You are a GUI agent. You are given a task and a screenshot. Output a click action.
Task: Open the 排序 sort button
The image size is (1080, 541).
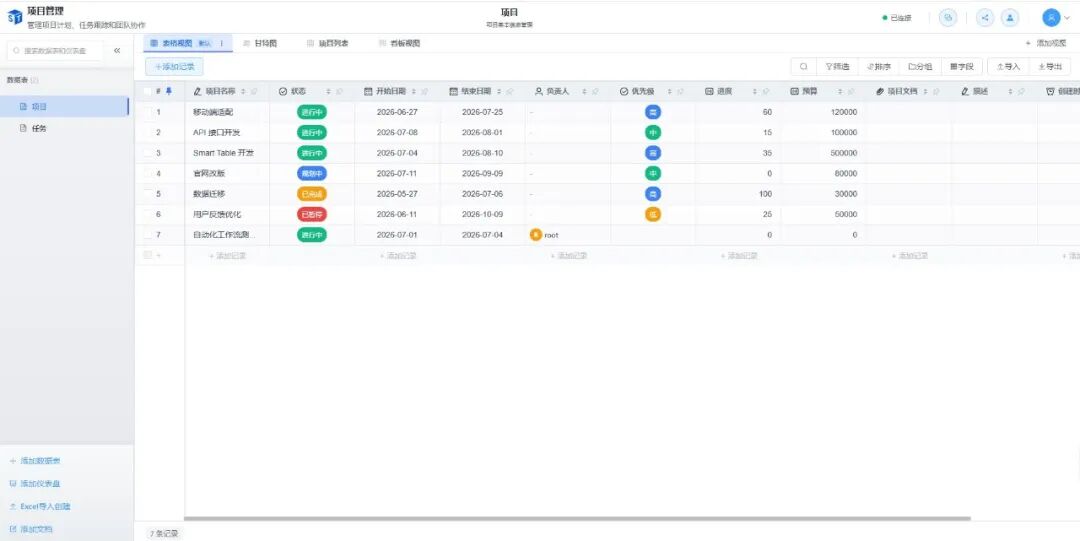(878, 67)
